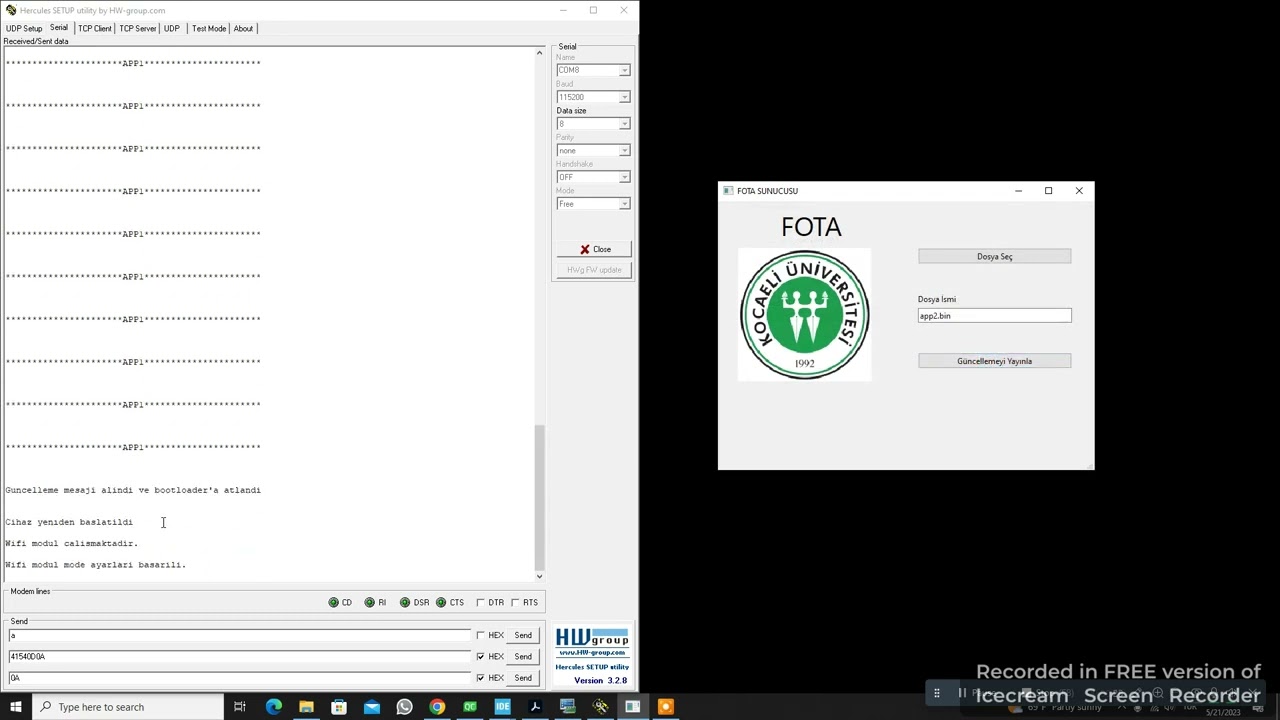Switch to the TCP Client tab
The width and height of the screenshot is (1280, 720).
click(95, 28)
